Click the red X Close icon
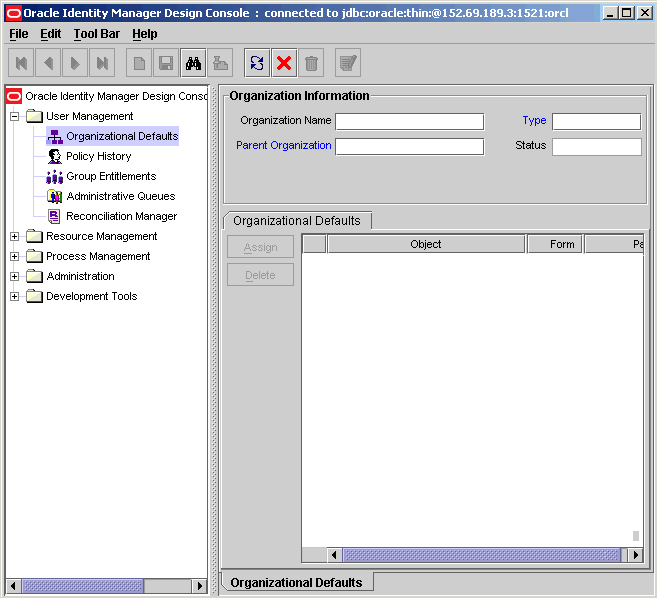Viewport: 657px width, 599px height. pos(284,63)
